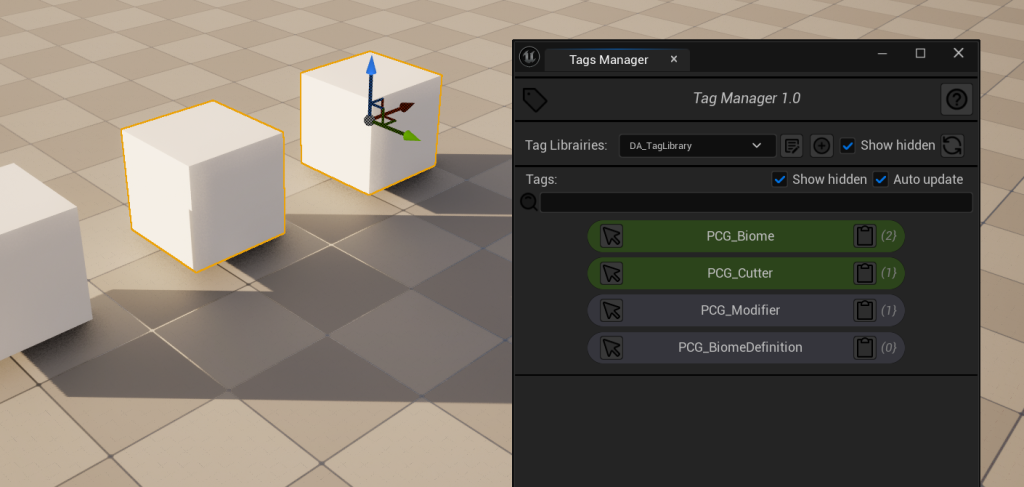Open the DA_TagLibrary dropdown
1024x487 pixels.
point(696,145)
